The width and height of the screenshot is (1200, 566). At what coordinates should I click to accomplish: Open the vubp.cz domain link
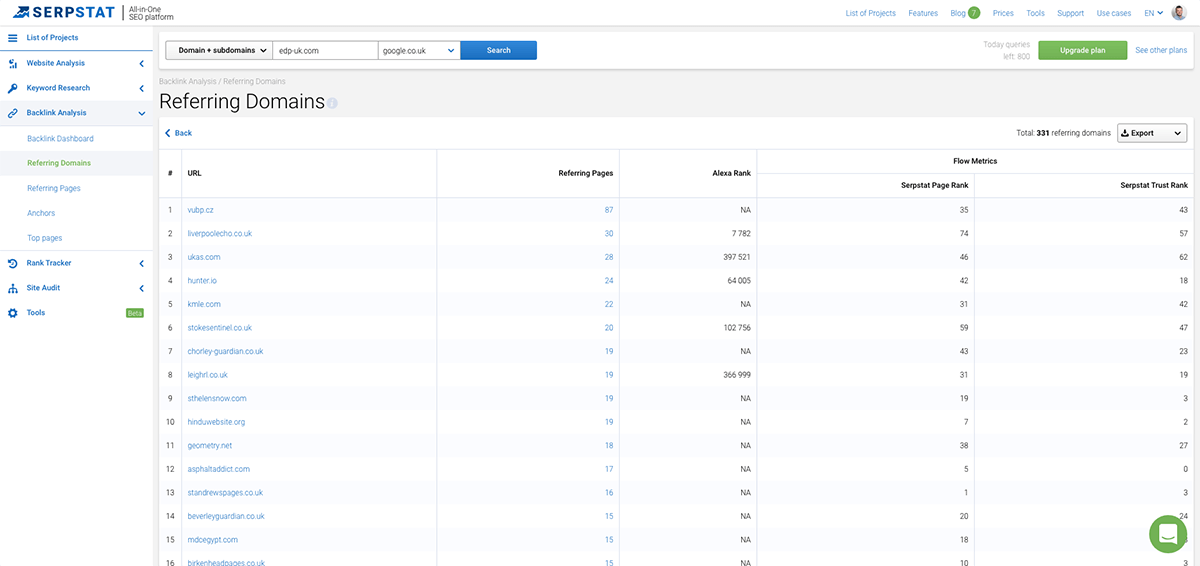(x=200, y=210)
